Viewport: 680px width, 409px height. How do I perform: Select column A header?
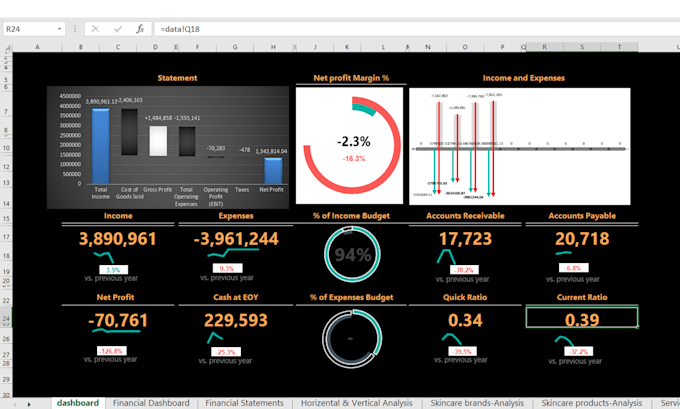pos(37,47)
